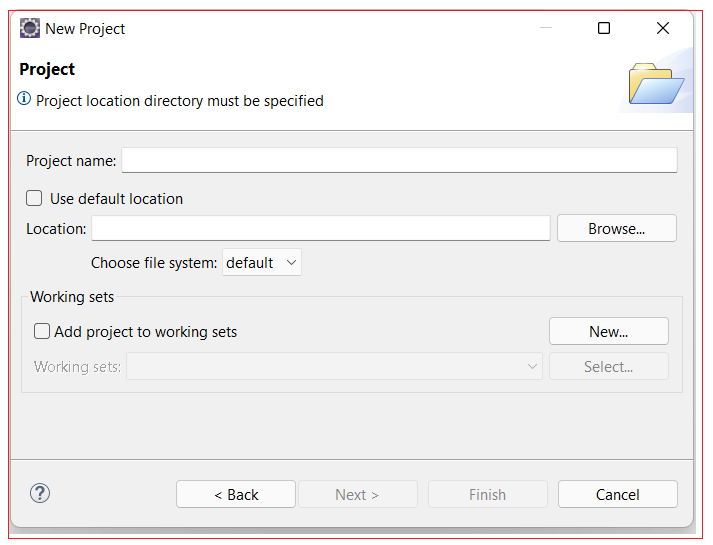Screen dimensions: 713x545
Task: Enable the Use default location checkbox
Action: click(x=34, y=199)
